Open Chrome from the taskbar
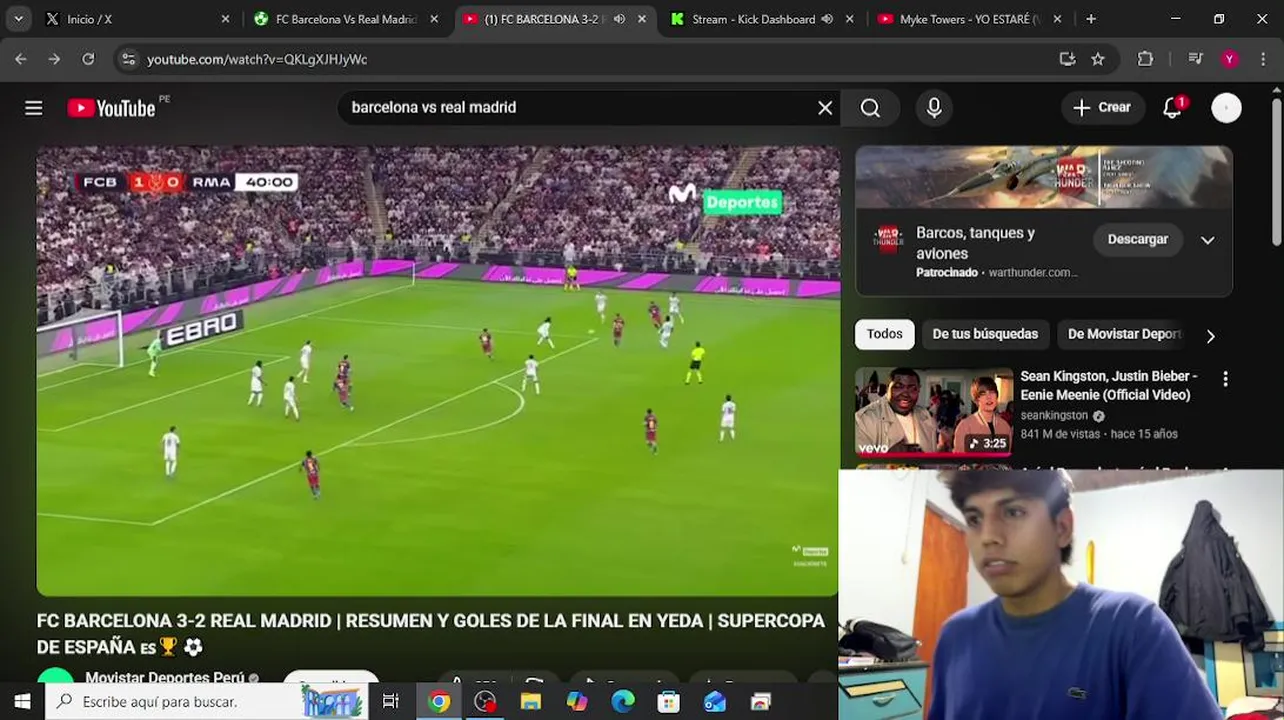 [x=439, y=702]
